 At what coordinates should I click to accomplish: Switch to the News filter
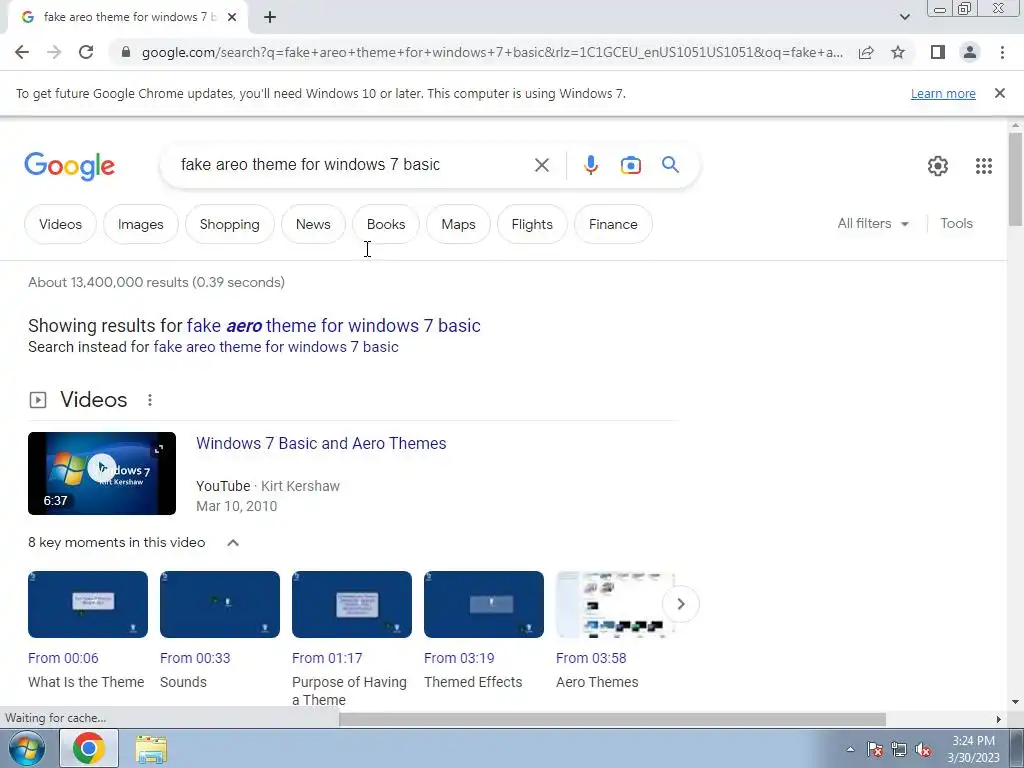(313, 224)
